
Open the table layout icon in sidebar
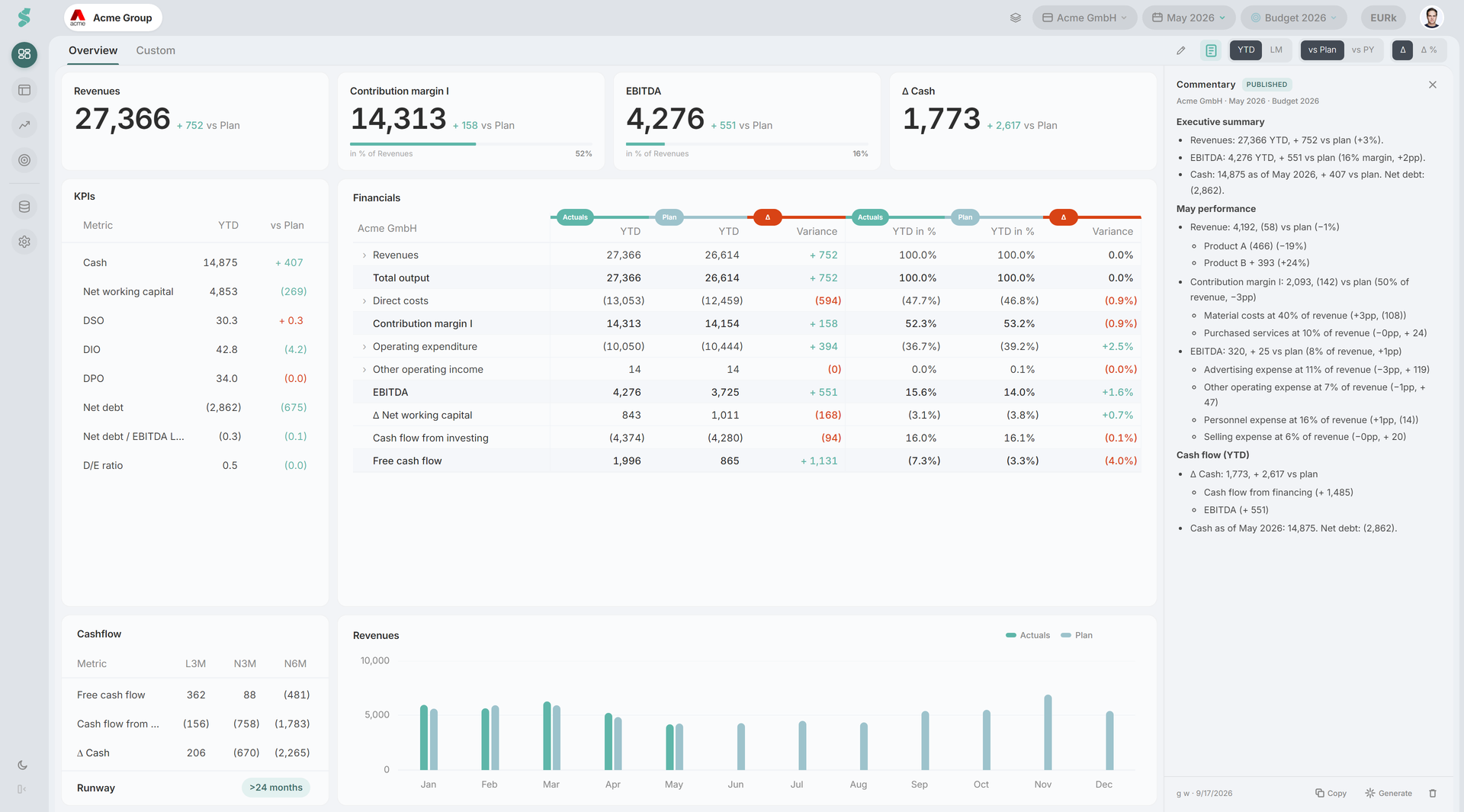pyautogui.click(x=24, y=90)
